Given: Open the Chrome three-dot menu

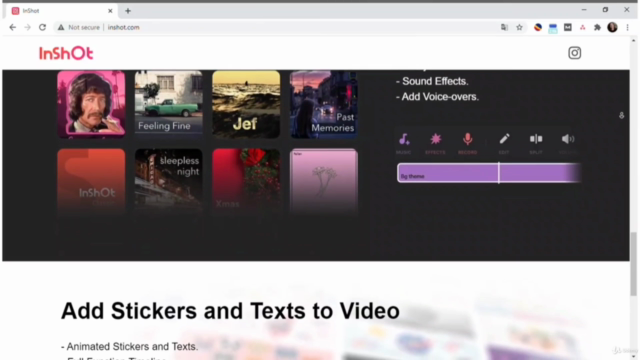Looking at the screenshot, I should coord(627,27).
